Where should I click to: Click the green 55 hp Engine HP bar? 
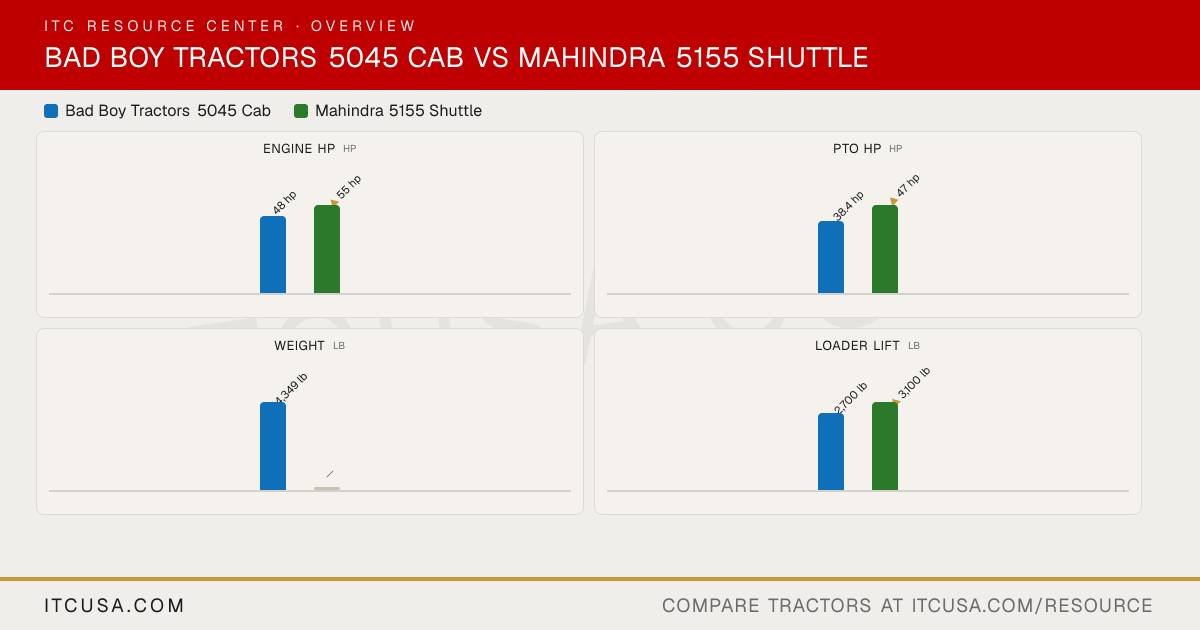327,249
